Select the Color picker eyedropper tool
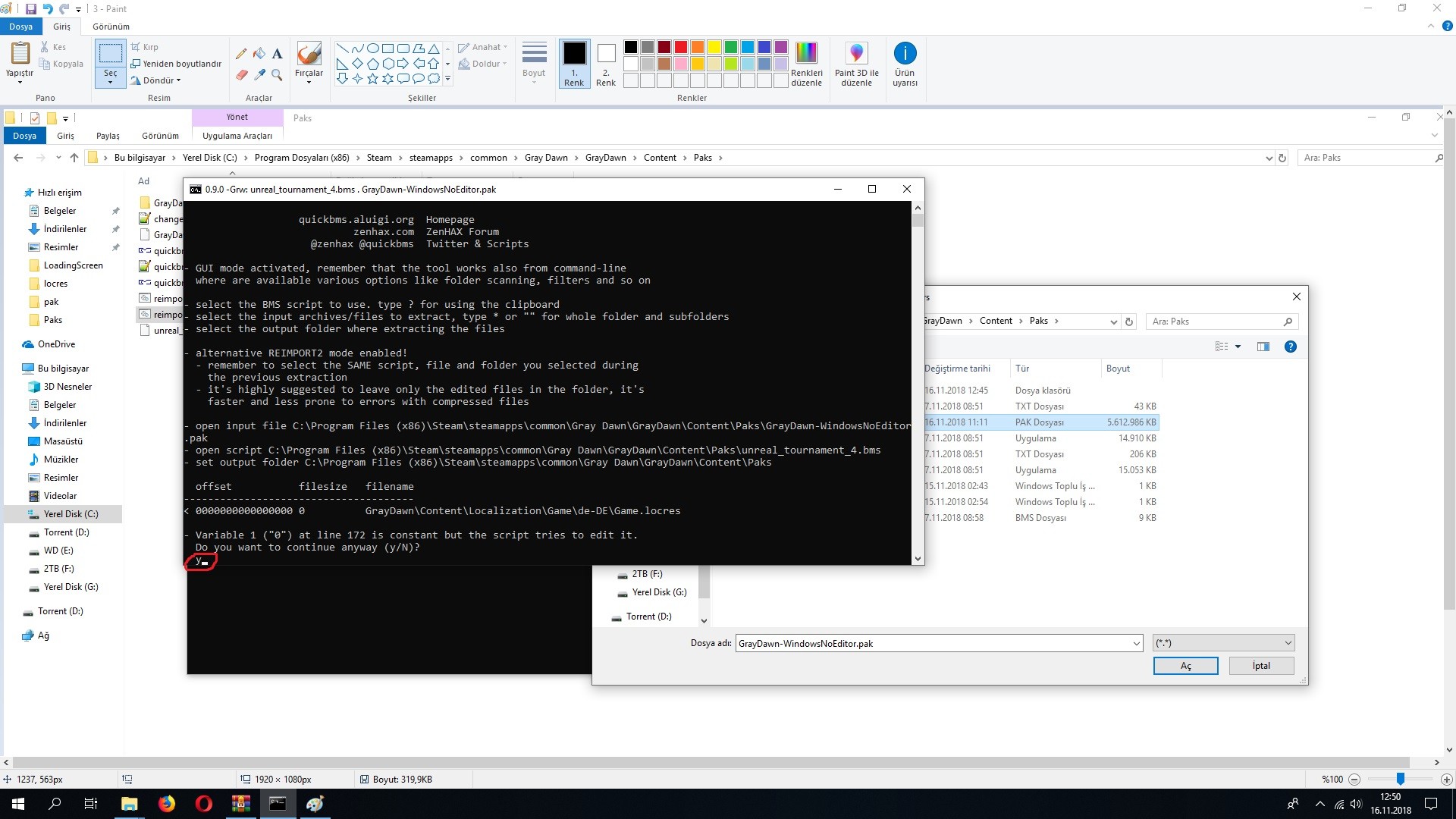Viewport: 1456px width, 819px height. click(x=259, y=75)
